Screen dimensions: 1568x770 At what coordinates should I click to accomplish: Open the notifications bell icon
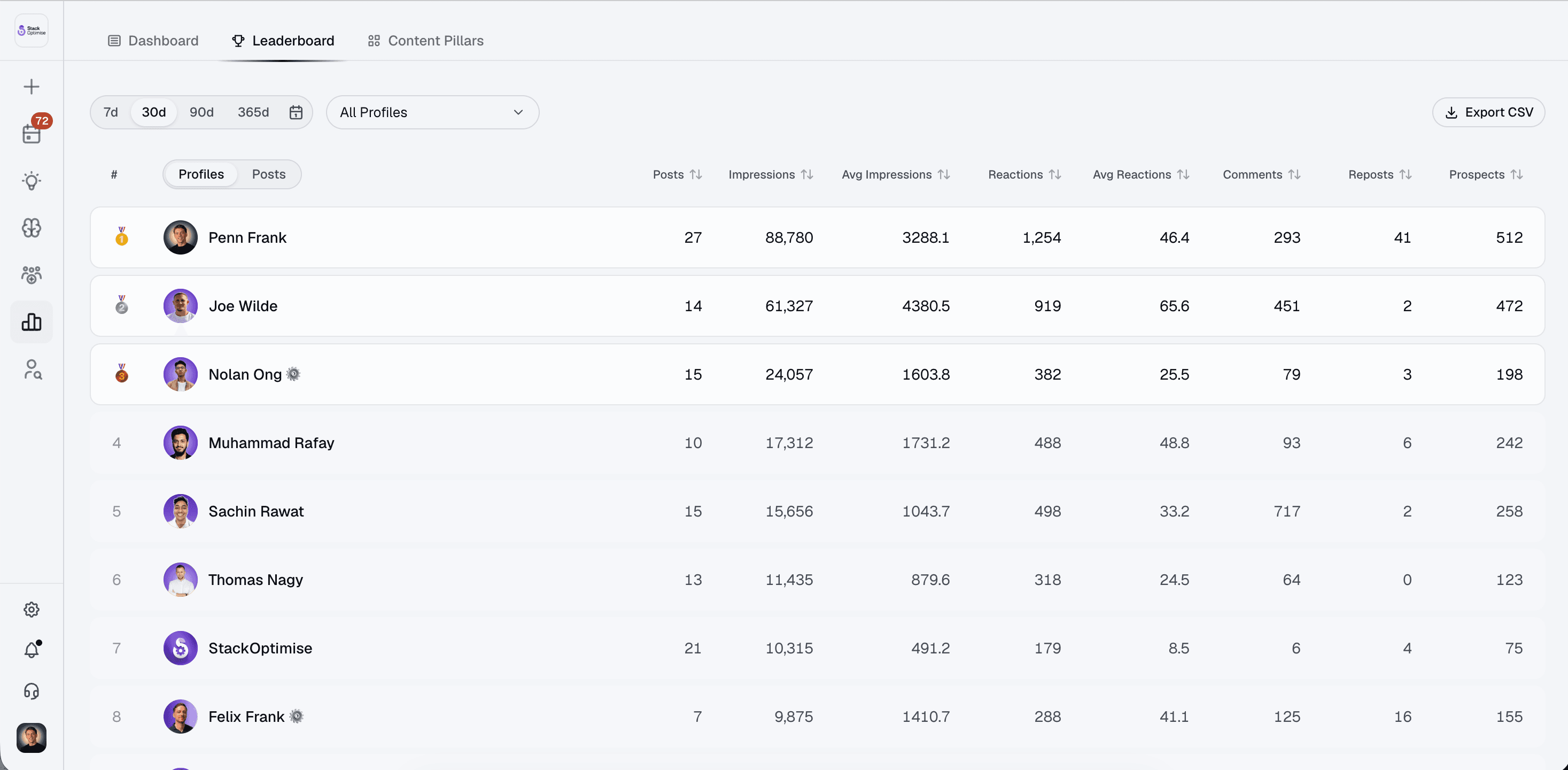point(32,650)
